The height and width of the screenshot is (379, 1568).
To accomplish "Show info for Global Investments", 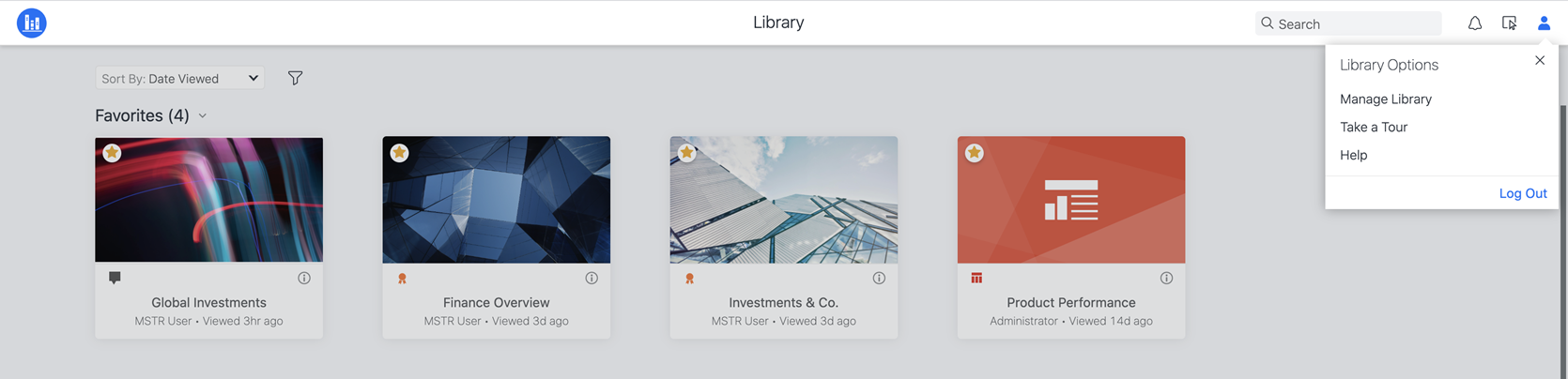I will [x=304, y=278].
